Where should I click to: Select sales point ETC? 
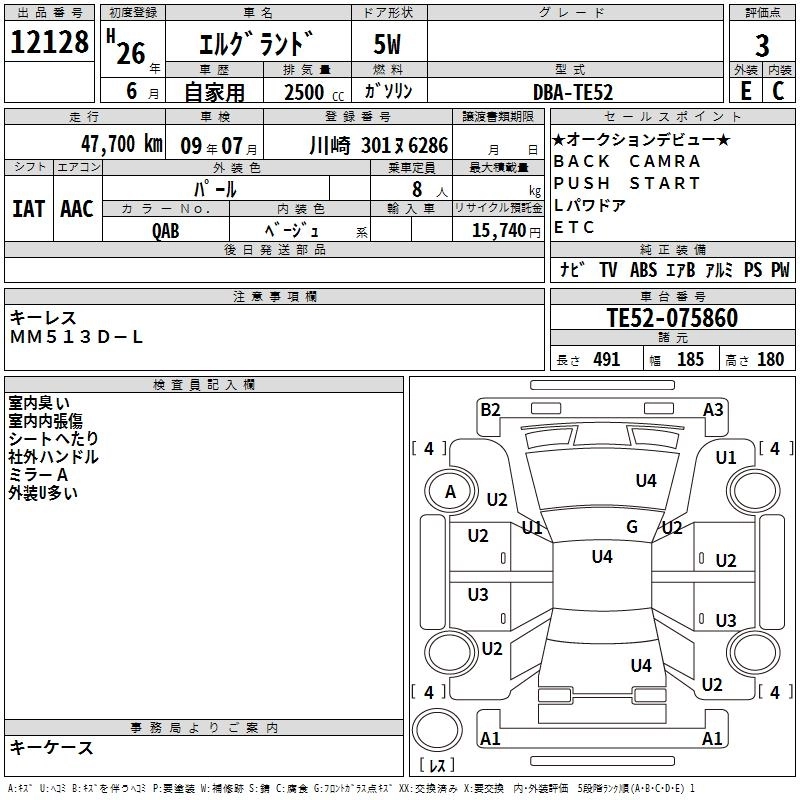pos(574,227)
